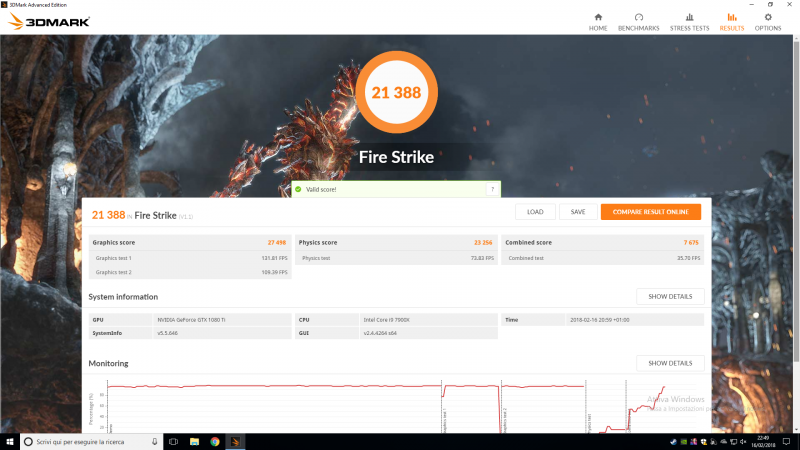Click the Cortana microphone icon

click(154, 441)
